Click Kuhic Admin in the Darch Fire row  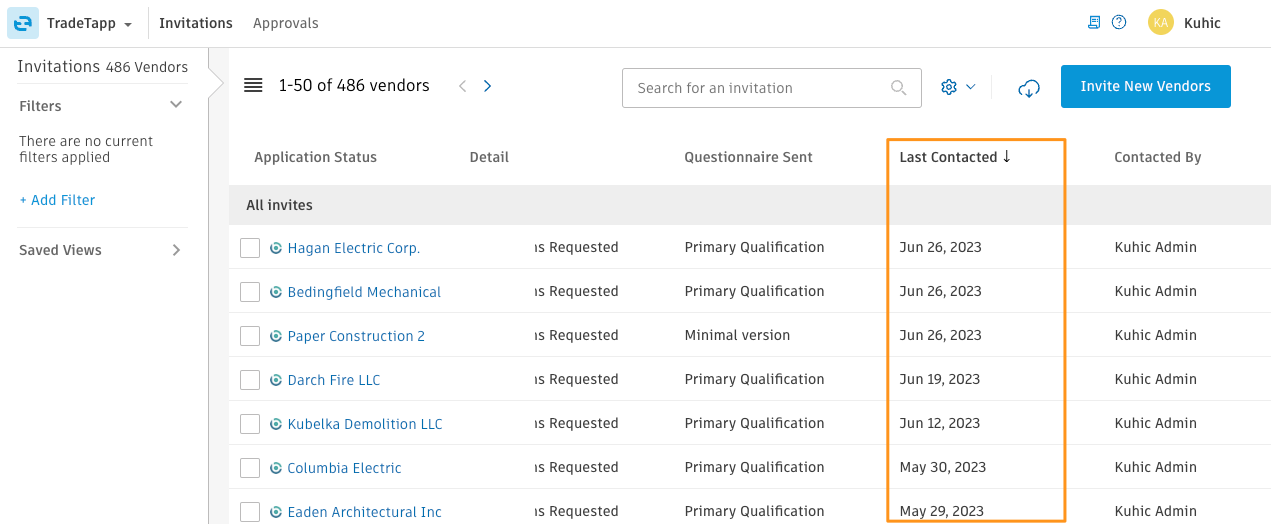(1155, 379)
